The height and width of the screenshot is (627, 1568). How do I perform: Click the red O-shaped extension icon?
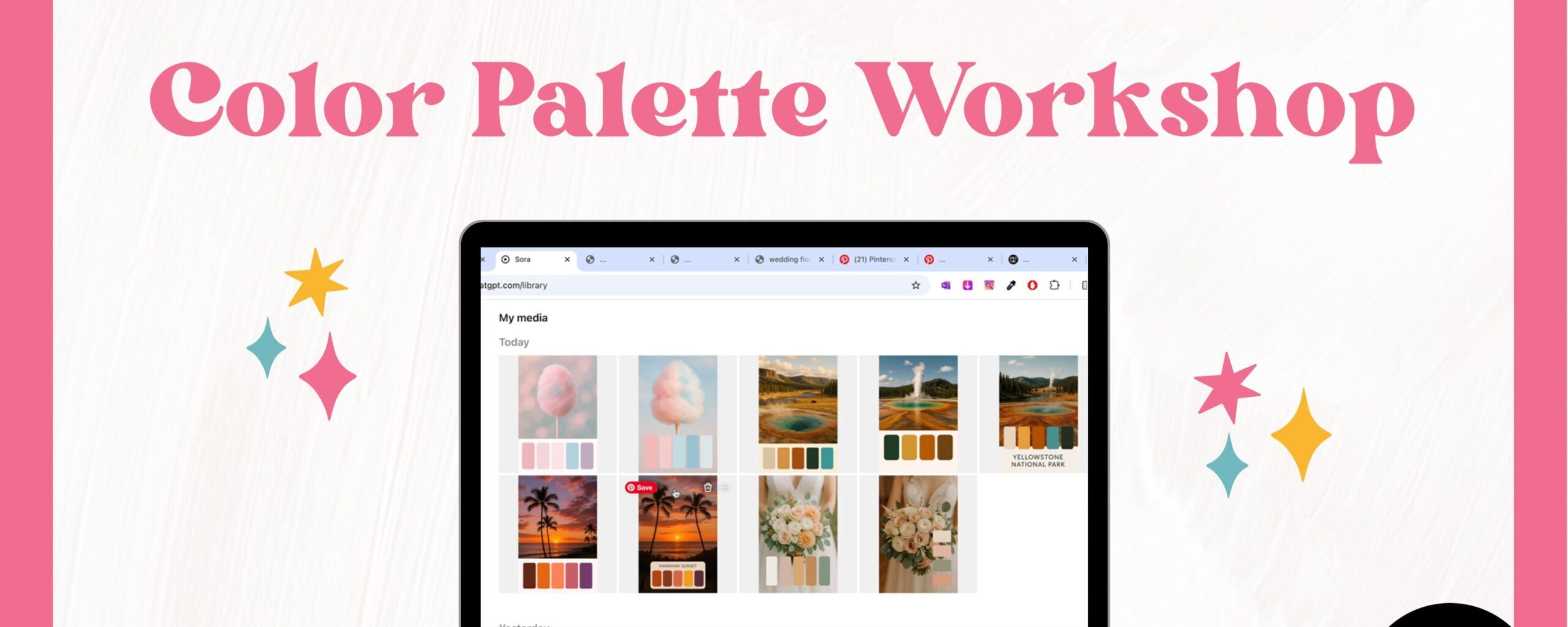click(1033, 285)
